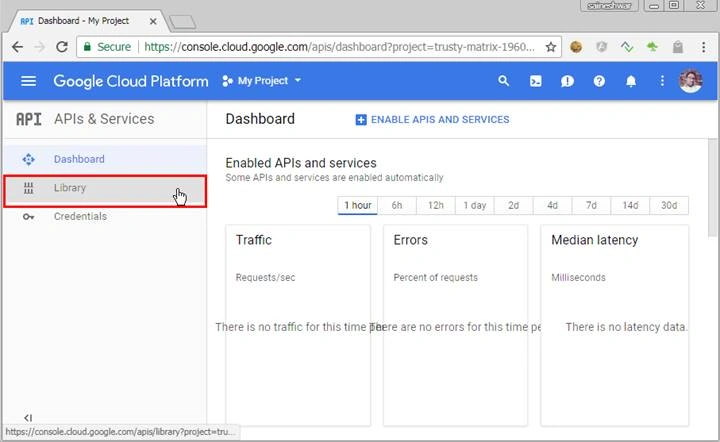Viewport: 720px width, 442px height.
Task: Click the browser back arrow
Action: (17, 47)
